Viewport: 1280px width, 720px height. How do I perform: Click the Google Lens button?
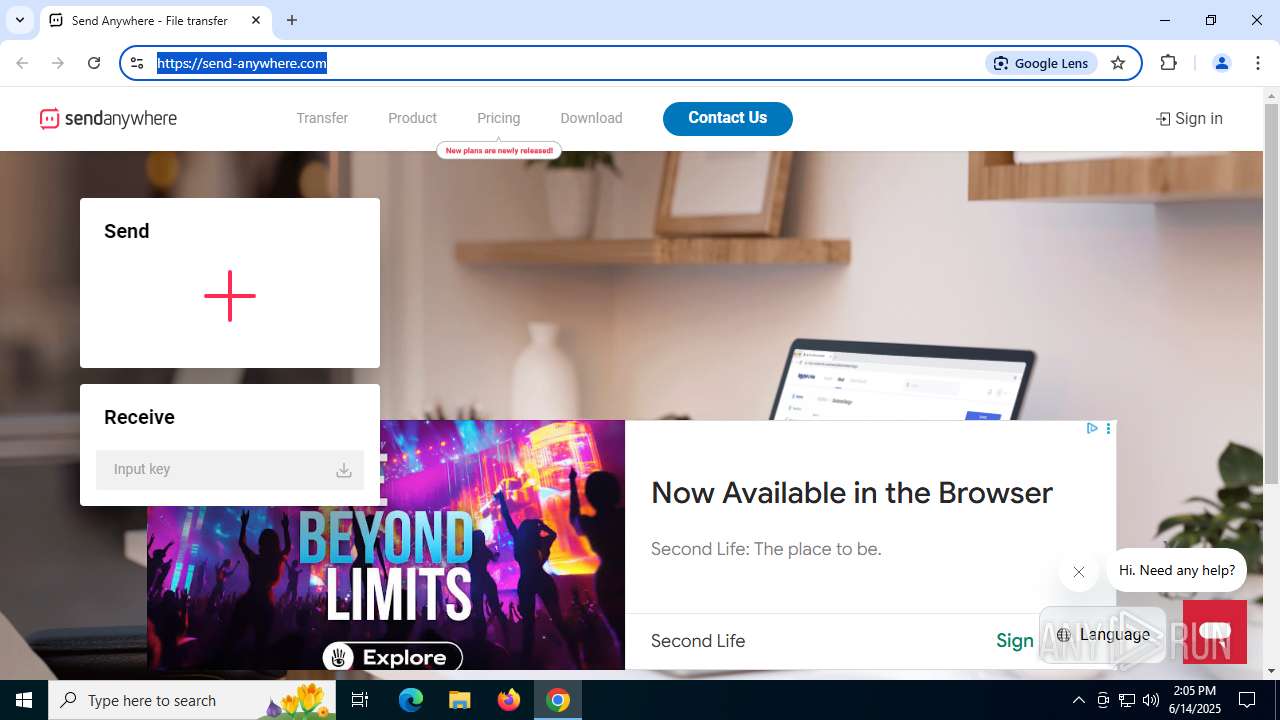(1042, 63)
